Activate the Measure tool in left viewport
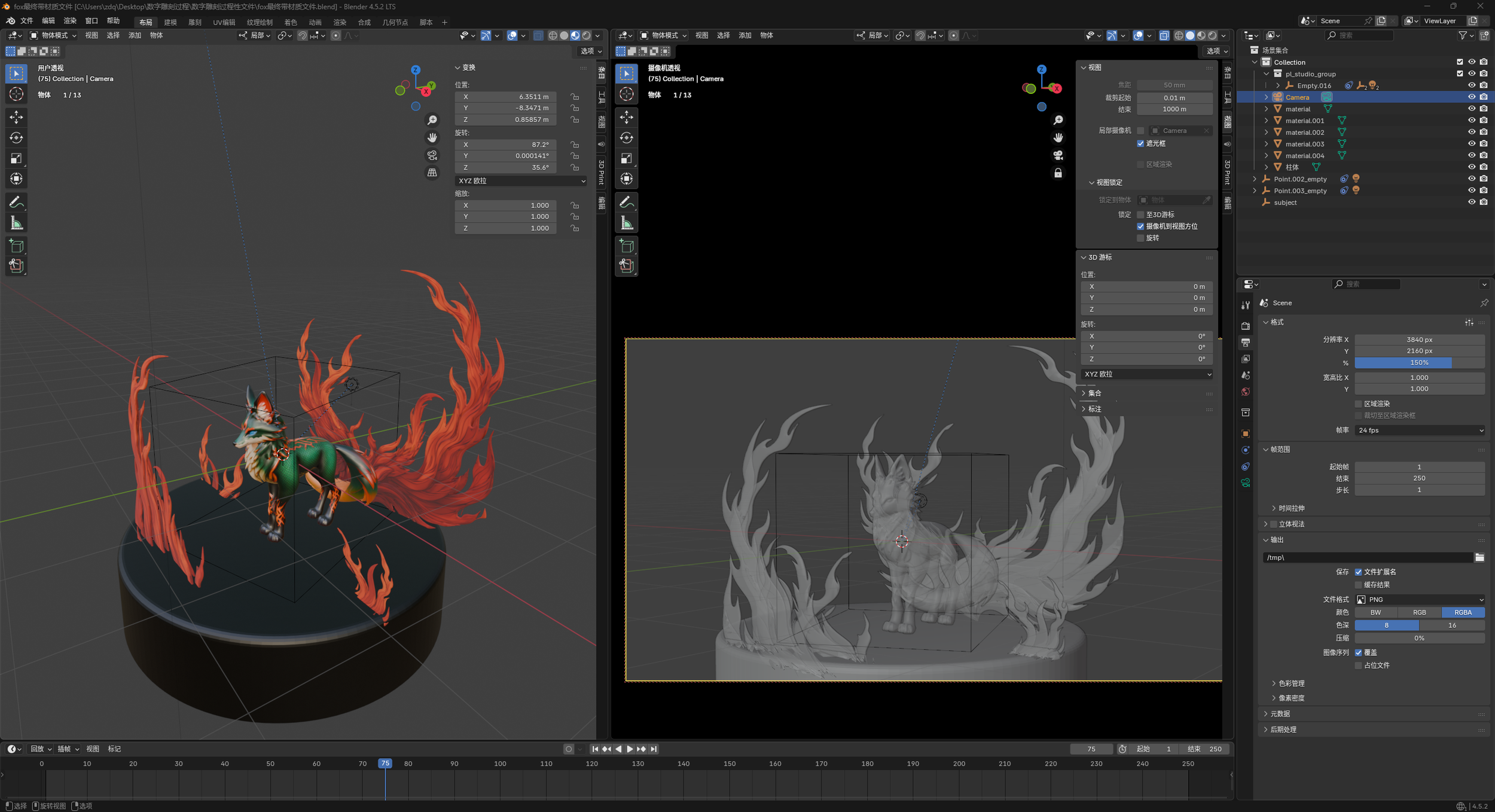The image size is (1495, 812). 16,223
